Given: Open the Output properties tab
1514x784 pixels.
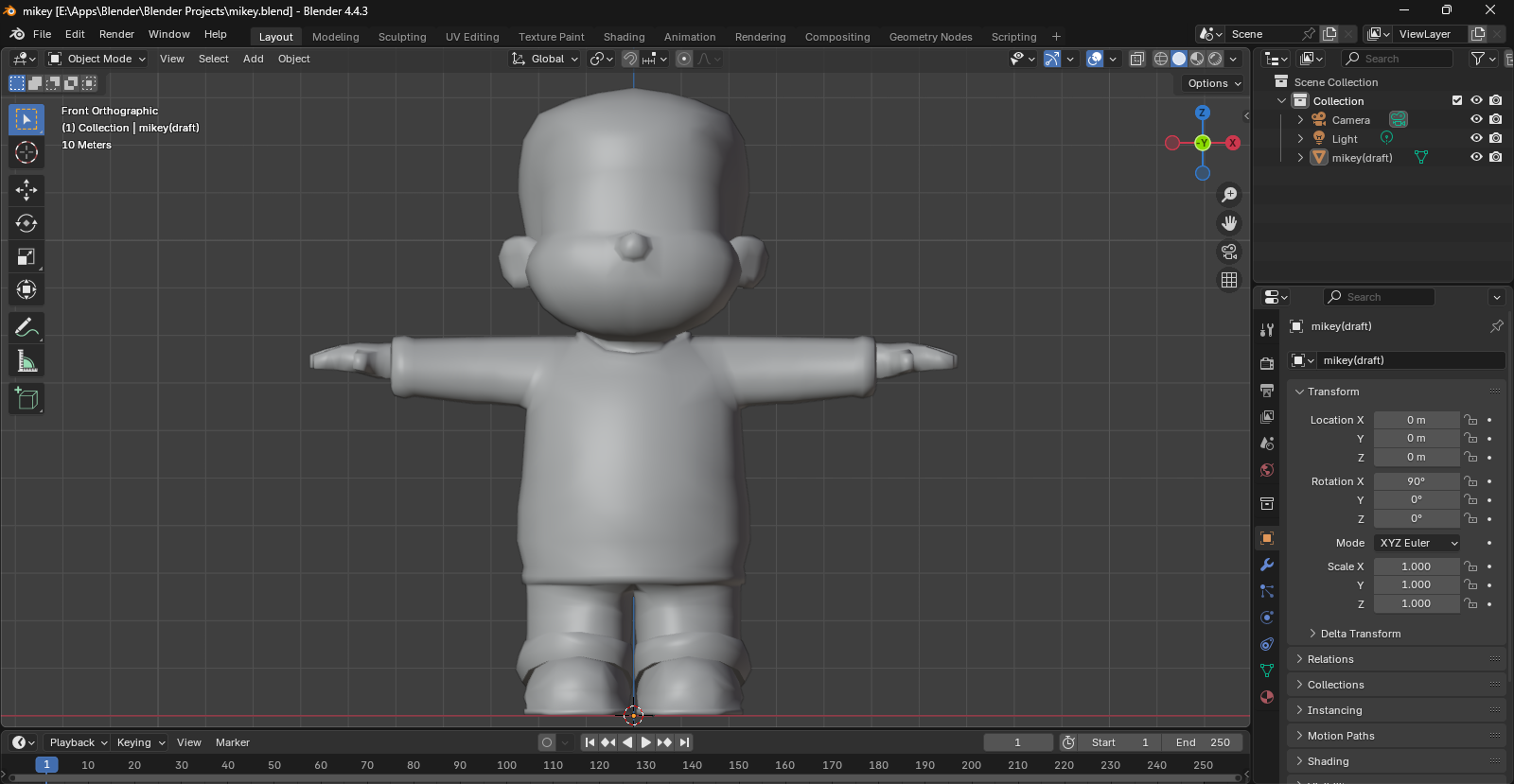Looking at the screenshot, I should (x=1267, y=390).
